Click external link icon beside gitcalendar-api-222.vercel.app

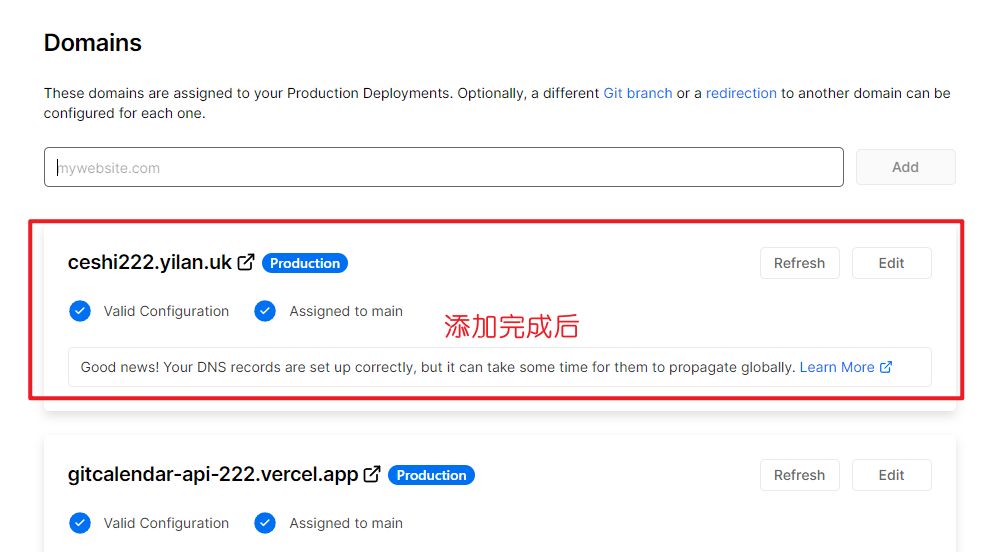click(372, 475)
